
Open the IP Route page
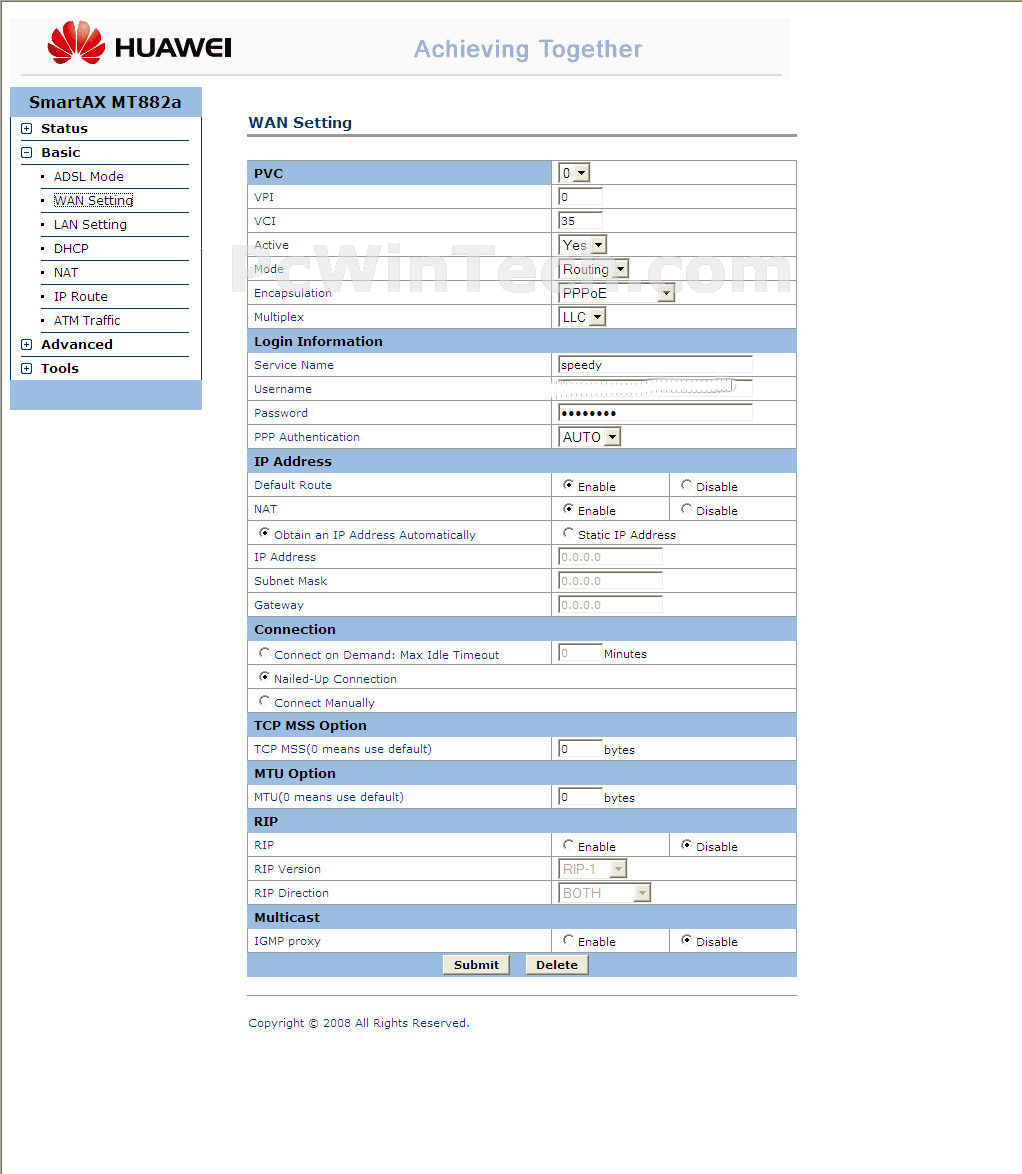(80, 296)
